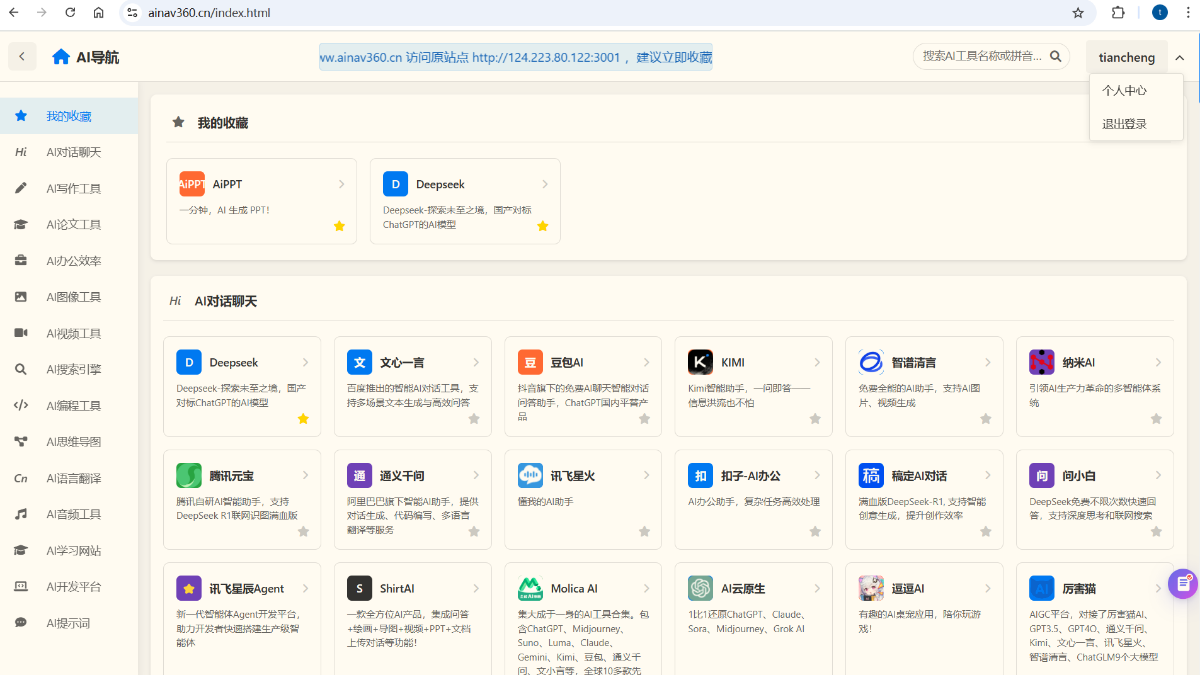Unfavorite AiPPT using its yellow star
Viewport: 1200px width, 675px height.
coord(339,226)
